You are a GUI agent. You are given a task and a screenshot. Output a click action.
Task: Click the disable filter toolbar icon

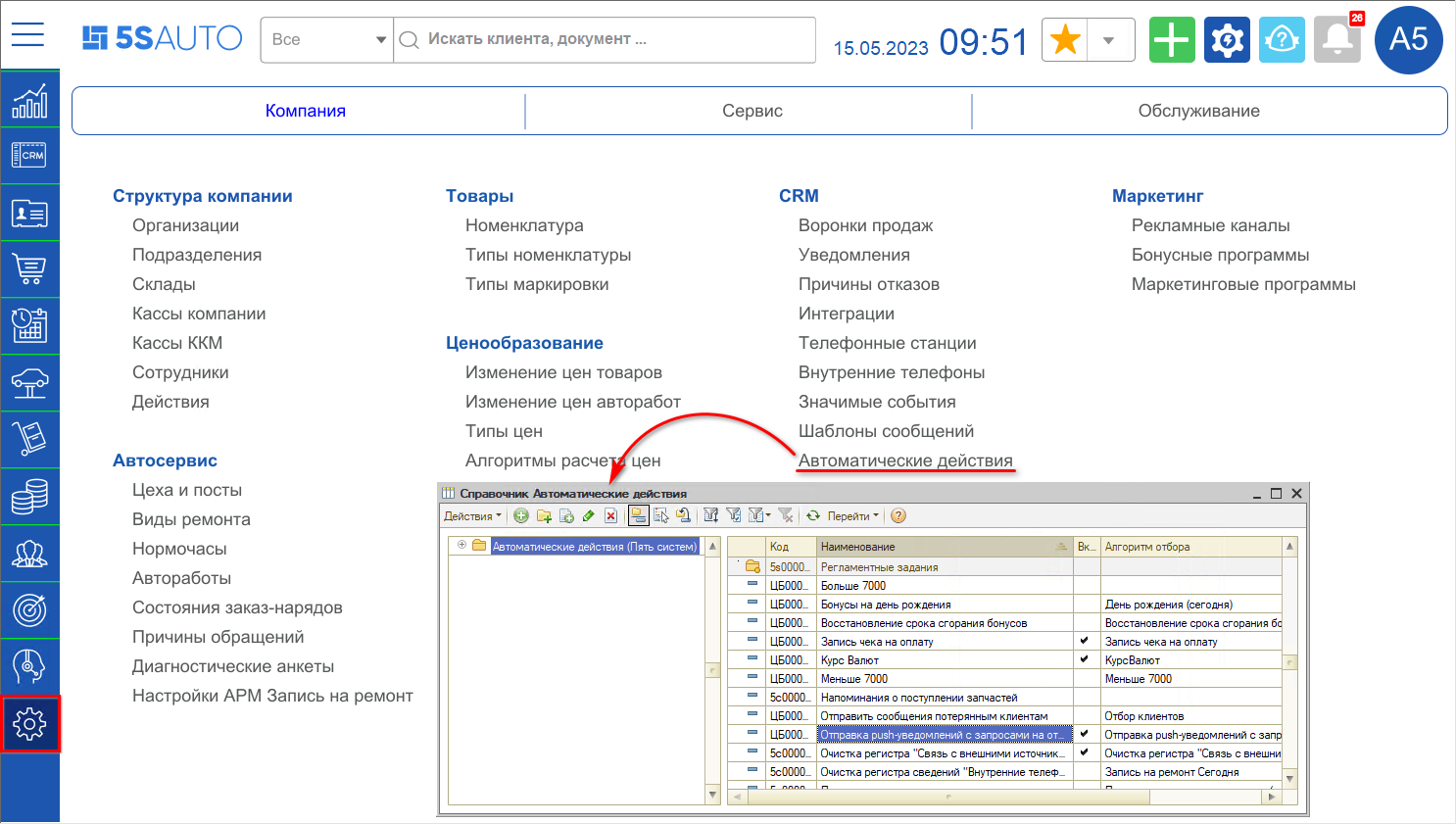pos(785,515)
